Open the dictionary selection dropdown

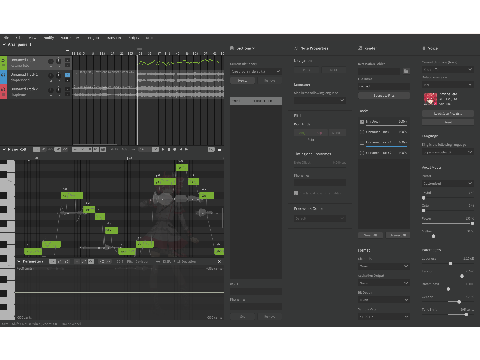pyautogui.click(x=256, y=71)
